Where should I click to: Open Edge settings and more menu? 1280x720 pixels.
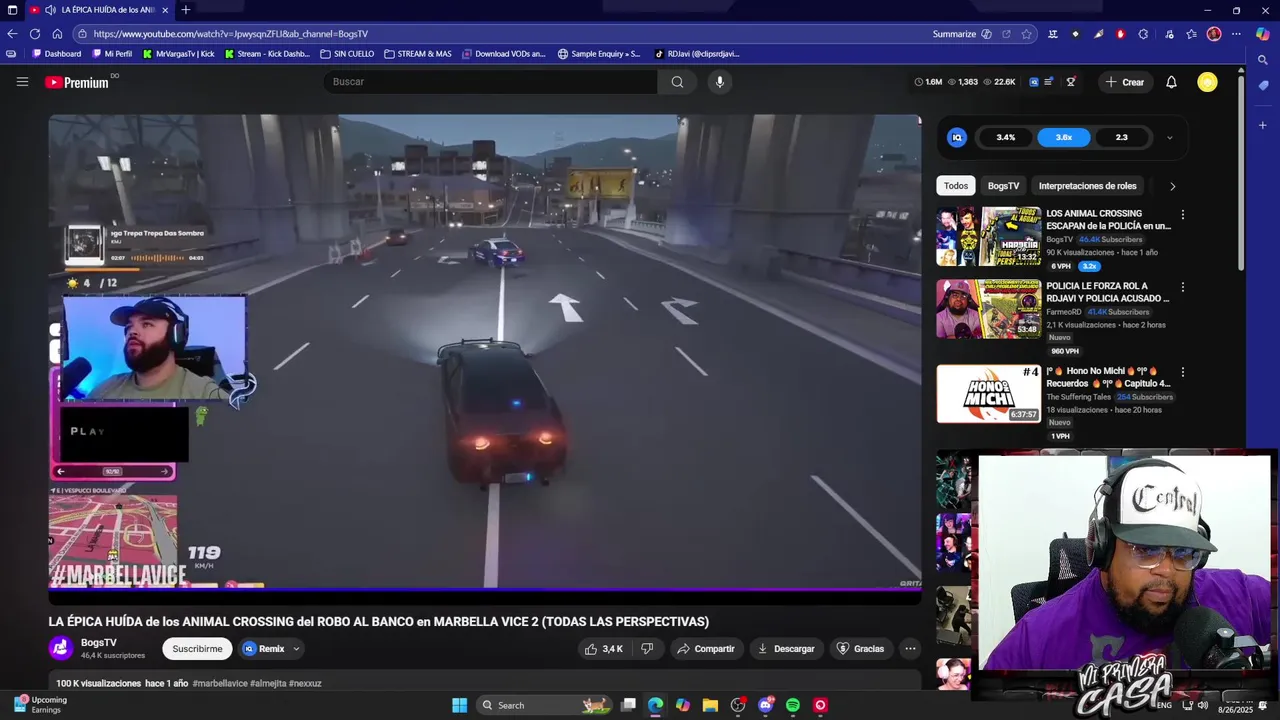click(x=1236, y=34)
